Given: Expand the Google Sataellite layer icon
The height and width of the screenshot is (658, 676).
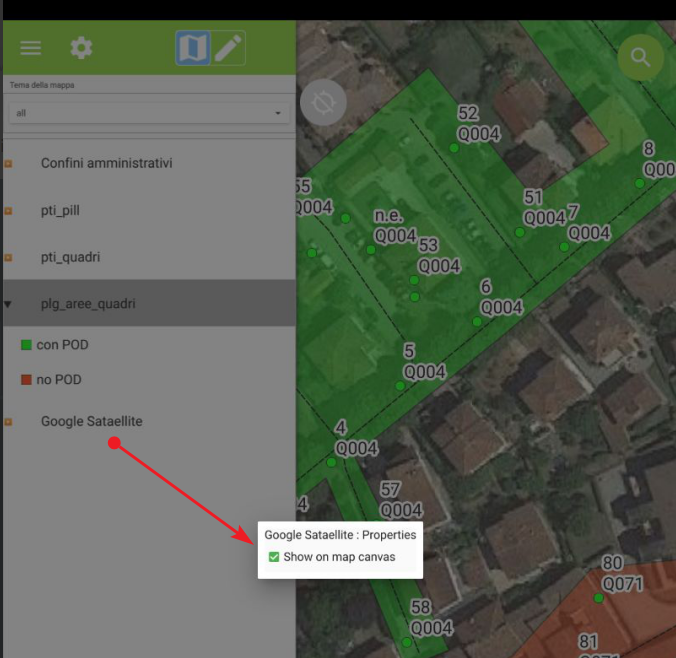Looking at the screenshot, I should point(9,422).
